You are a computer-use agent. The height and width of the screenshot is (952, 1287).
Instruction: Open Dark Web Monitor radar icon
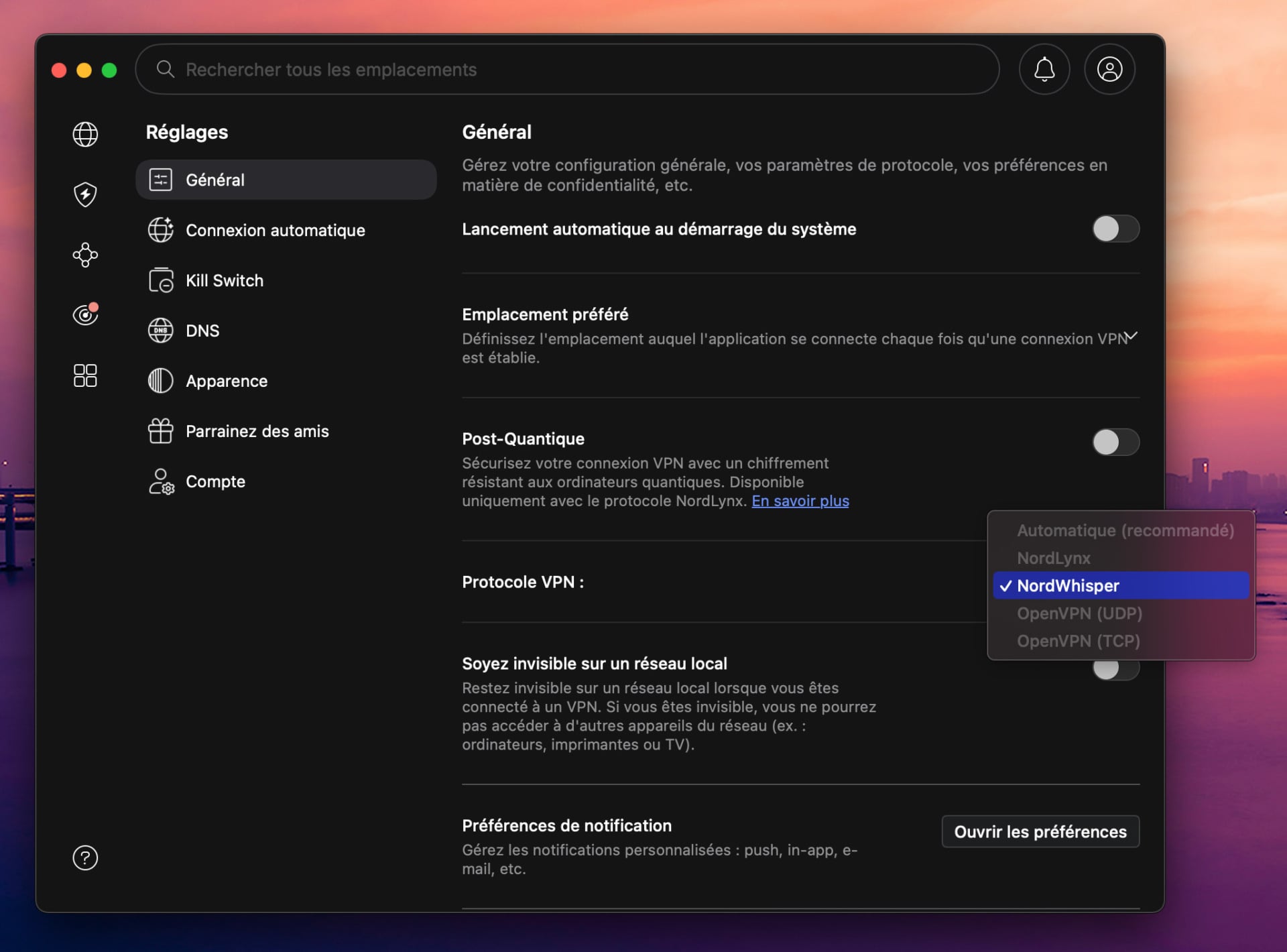pyautogui.click(x=85, y=314)
